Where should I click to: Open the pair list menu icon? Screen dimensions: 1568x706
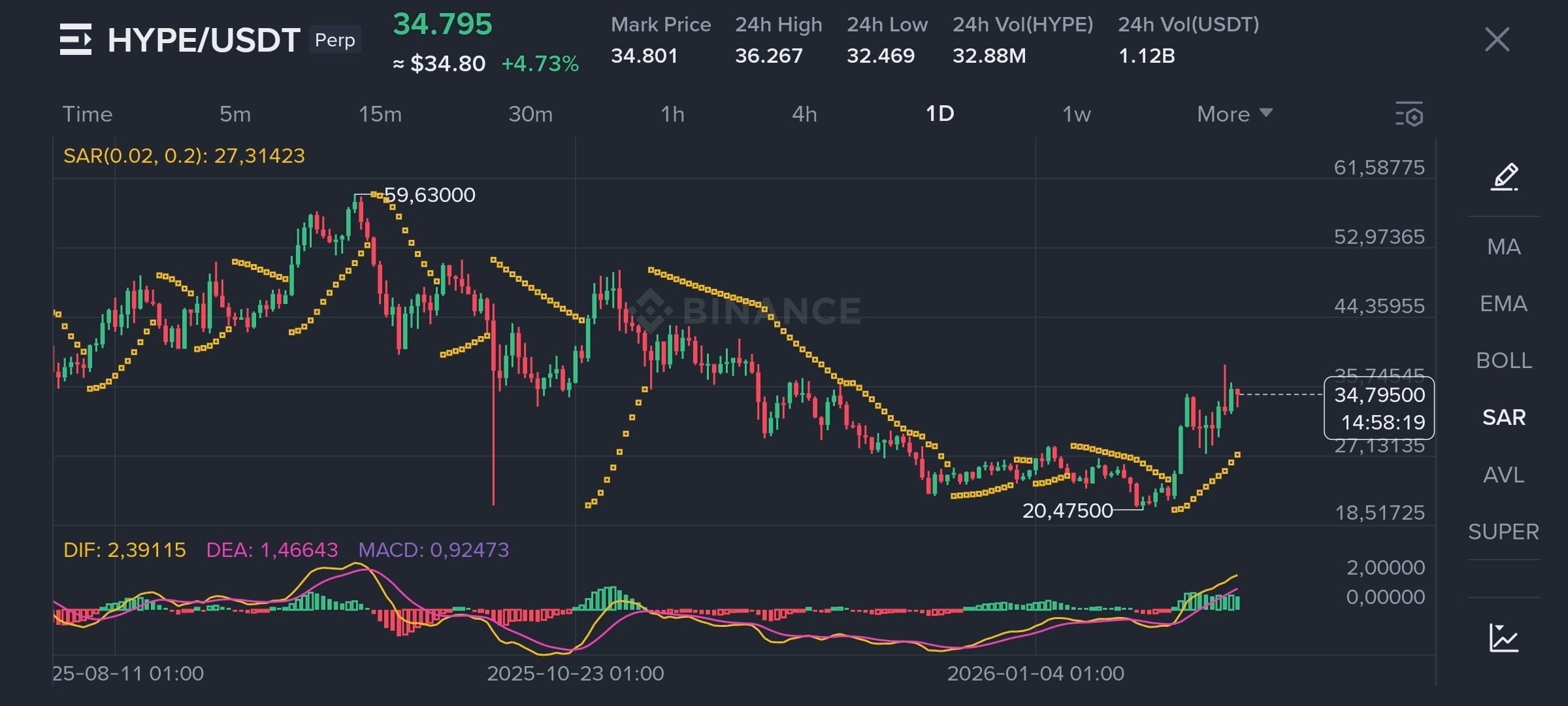[x=76, y=39]
